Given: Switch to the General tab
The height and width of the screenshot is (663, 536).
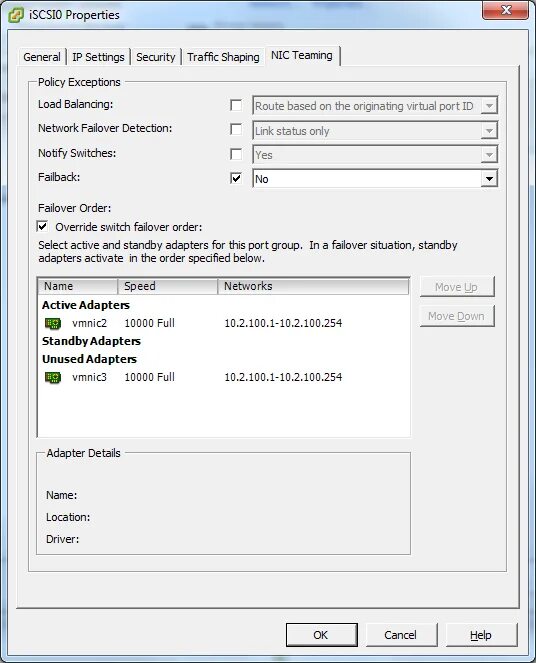Looking at the screenshot, I should click(42, 57).
